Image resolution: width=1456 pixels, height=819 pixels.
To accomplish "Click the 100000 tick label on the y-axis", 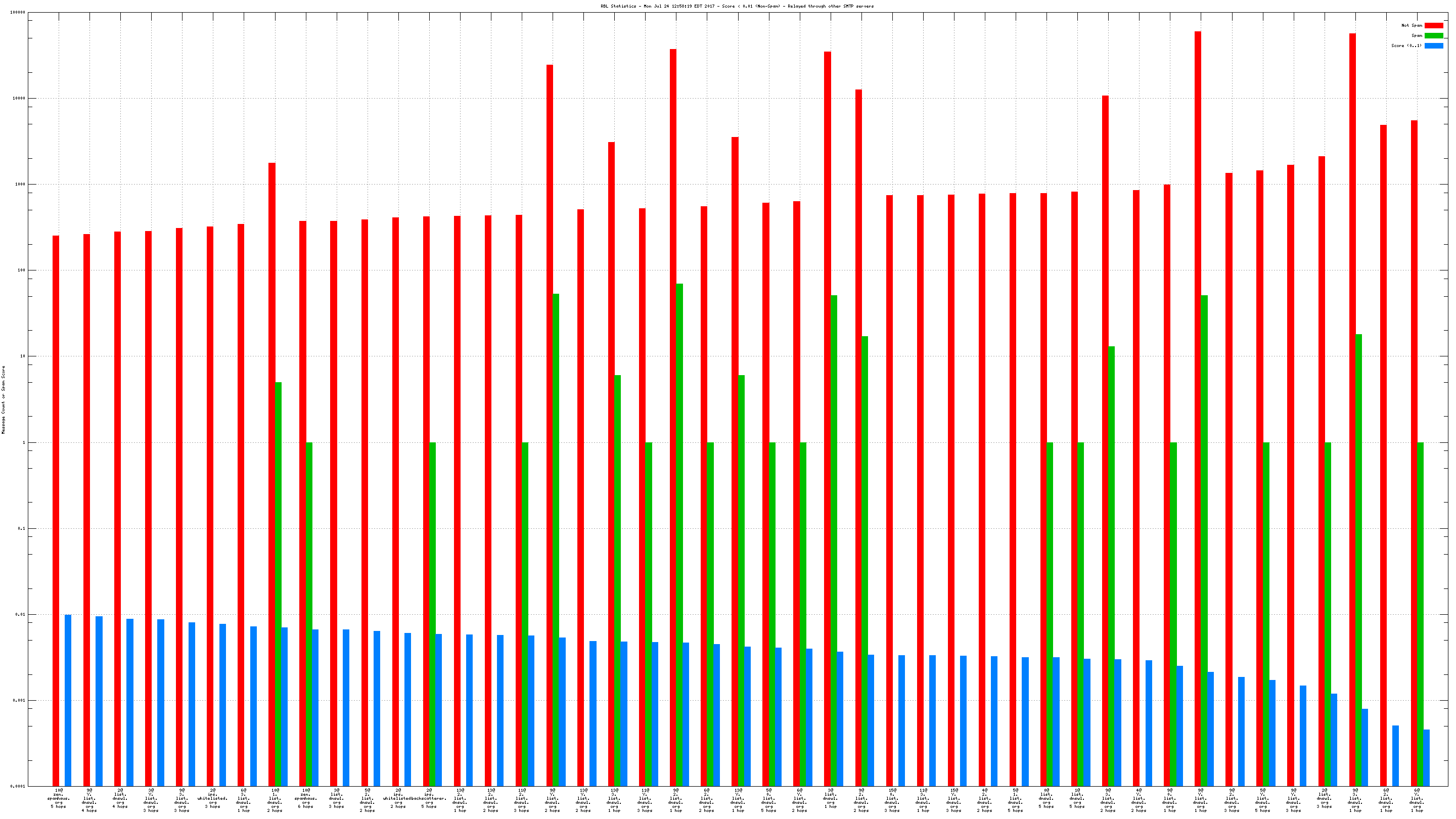I will coord(18,13).
